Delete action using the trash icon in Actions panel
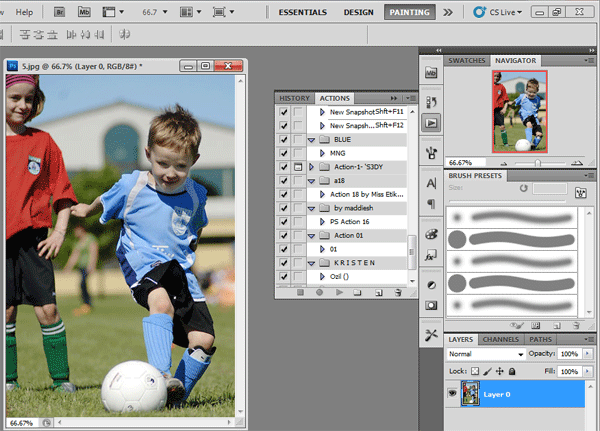The height and width of the screenshot is (431, 600). click(397, 292)
